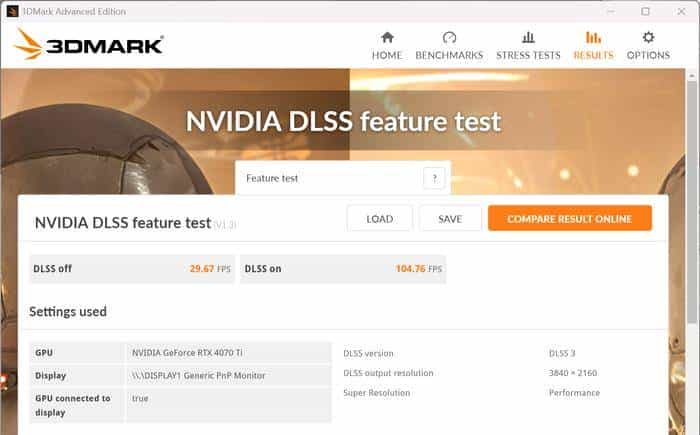Screen dimensions: 700x435
Task: Open the BENCHMARKS tab label
Action: tap(449, 56)
